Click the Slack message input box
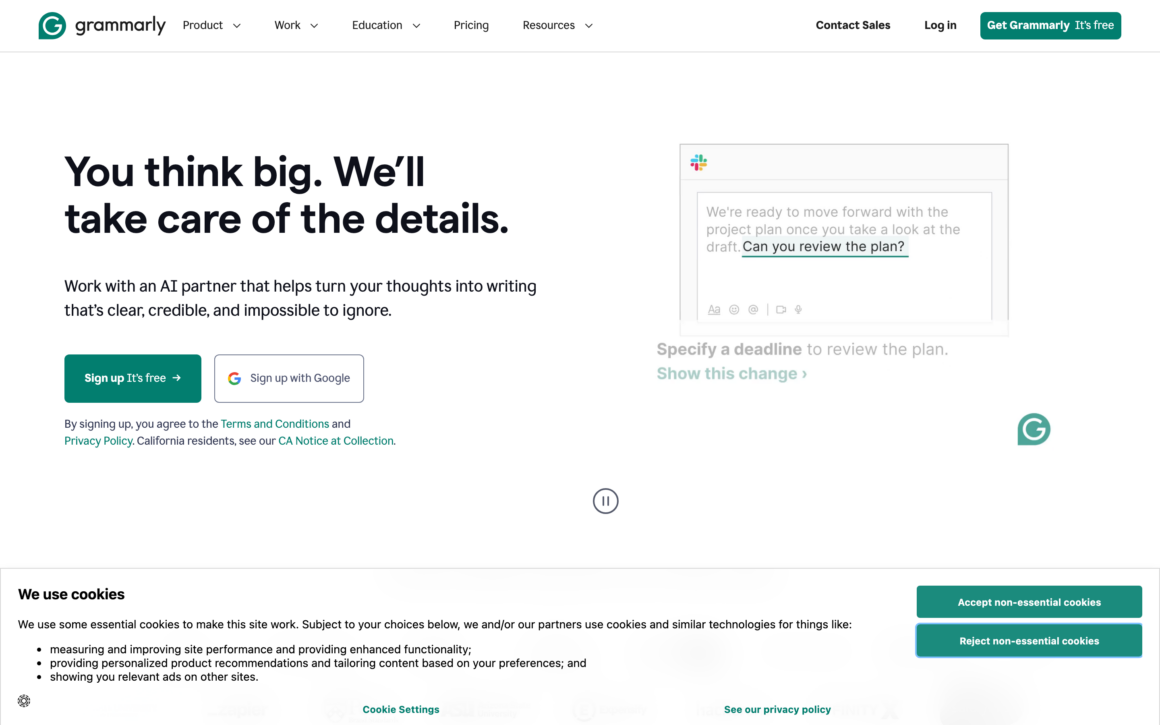Viewport: 1160px width, 725px height. click(844, 257)
